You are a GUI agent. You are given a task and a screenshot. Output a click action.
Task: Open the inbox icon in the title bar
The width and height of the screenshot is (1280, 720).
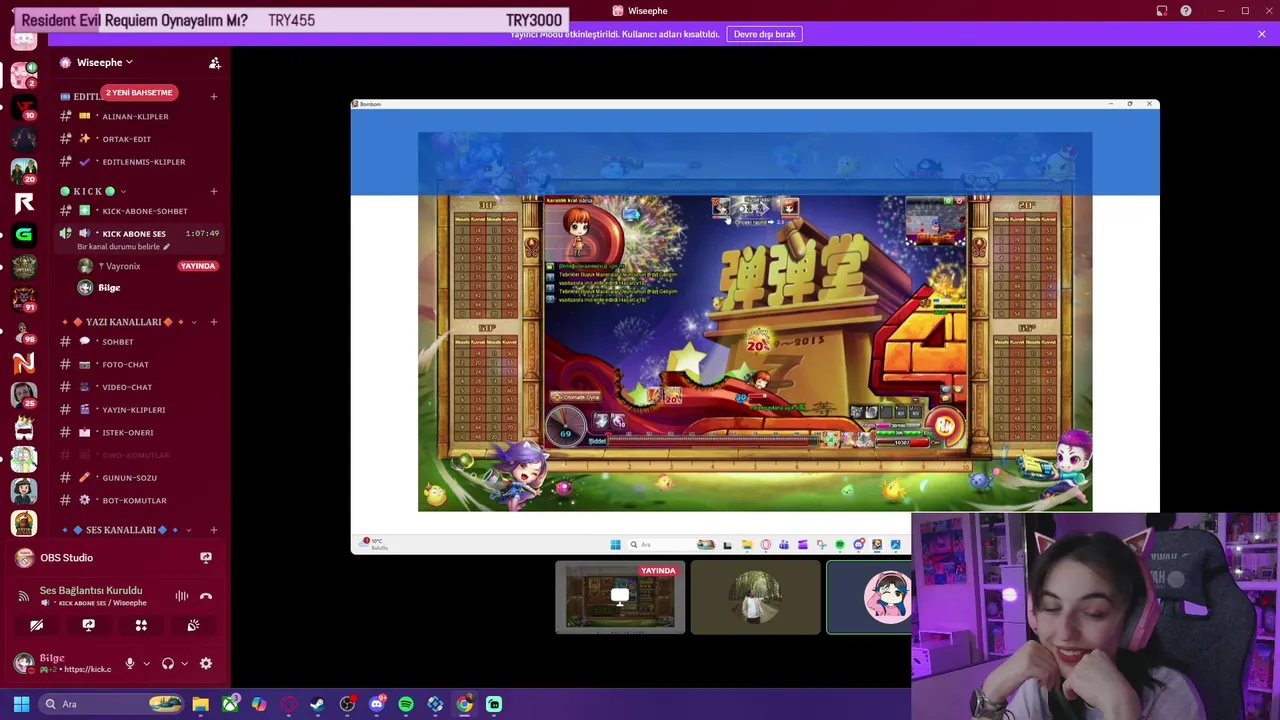1162,11
